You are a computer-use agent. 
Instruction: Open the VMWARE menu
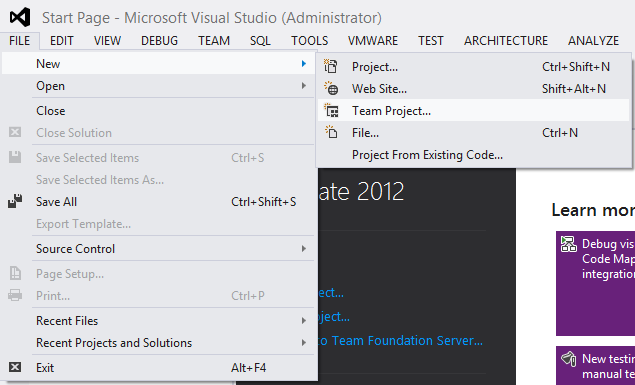[x=373, y=40]
